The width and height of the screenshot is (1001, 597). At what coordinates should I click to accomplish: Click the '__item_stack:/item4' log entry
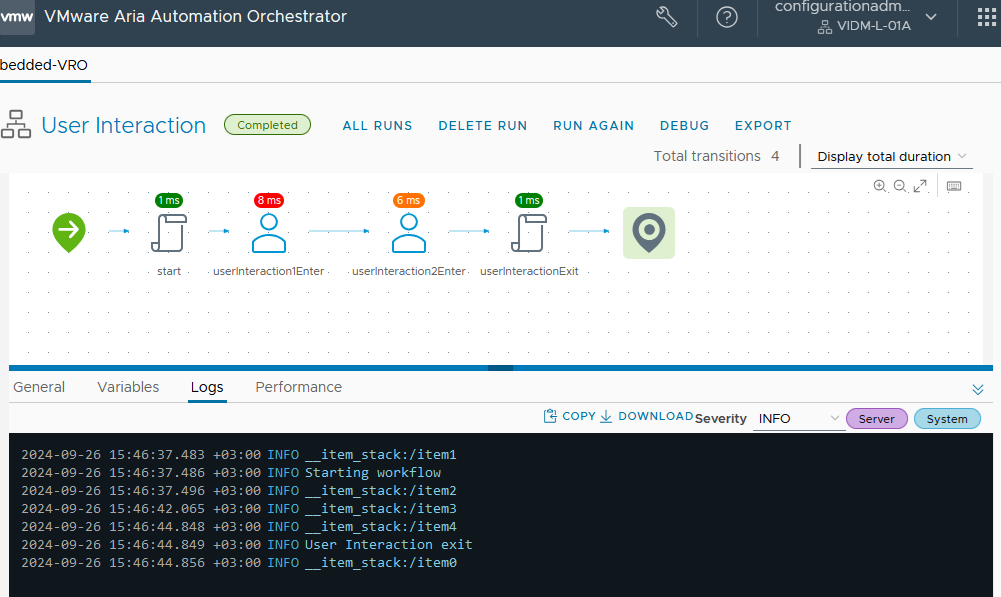pyautogui.click(x=380, y=527)
